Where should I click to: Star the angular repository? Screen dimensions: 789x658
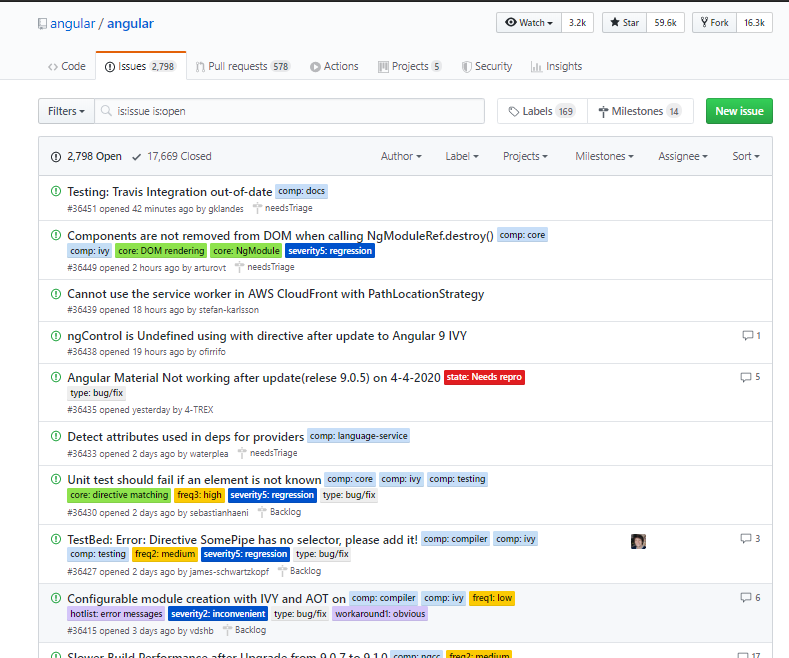pos(624,23)
